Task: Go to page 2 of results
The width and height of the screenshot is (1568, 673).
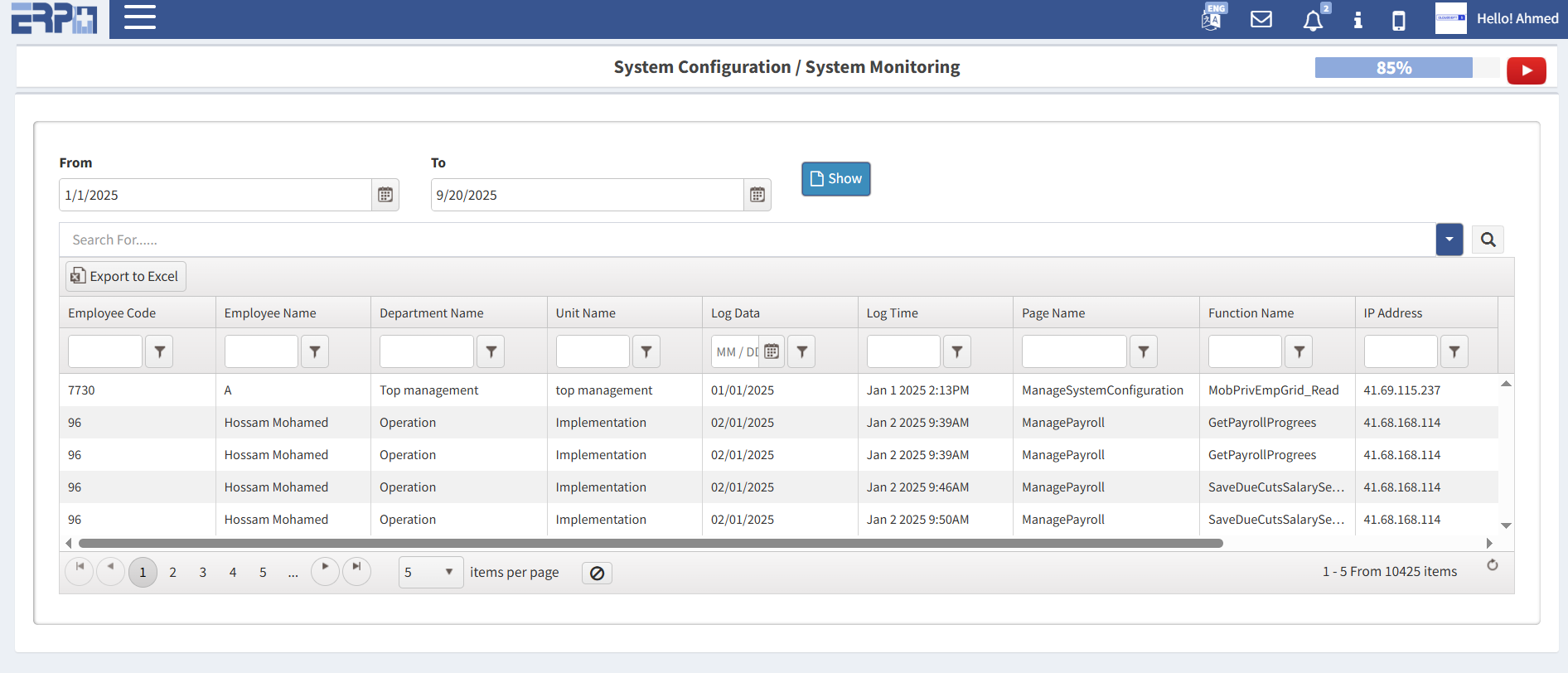Action: pos(172,572)
